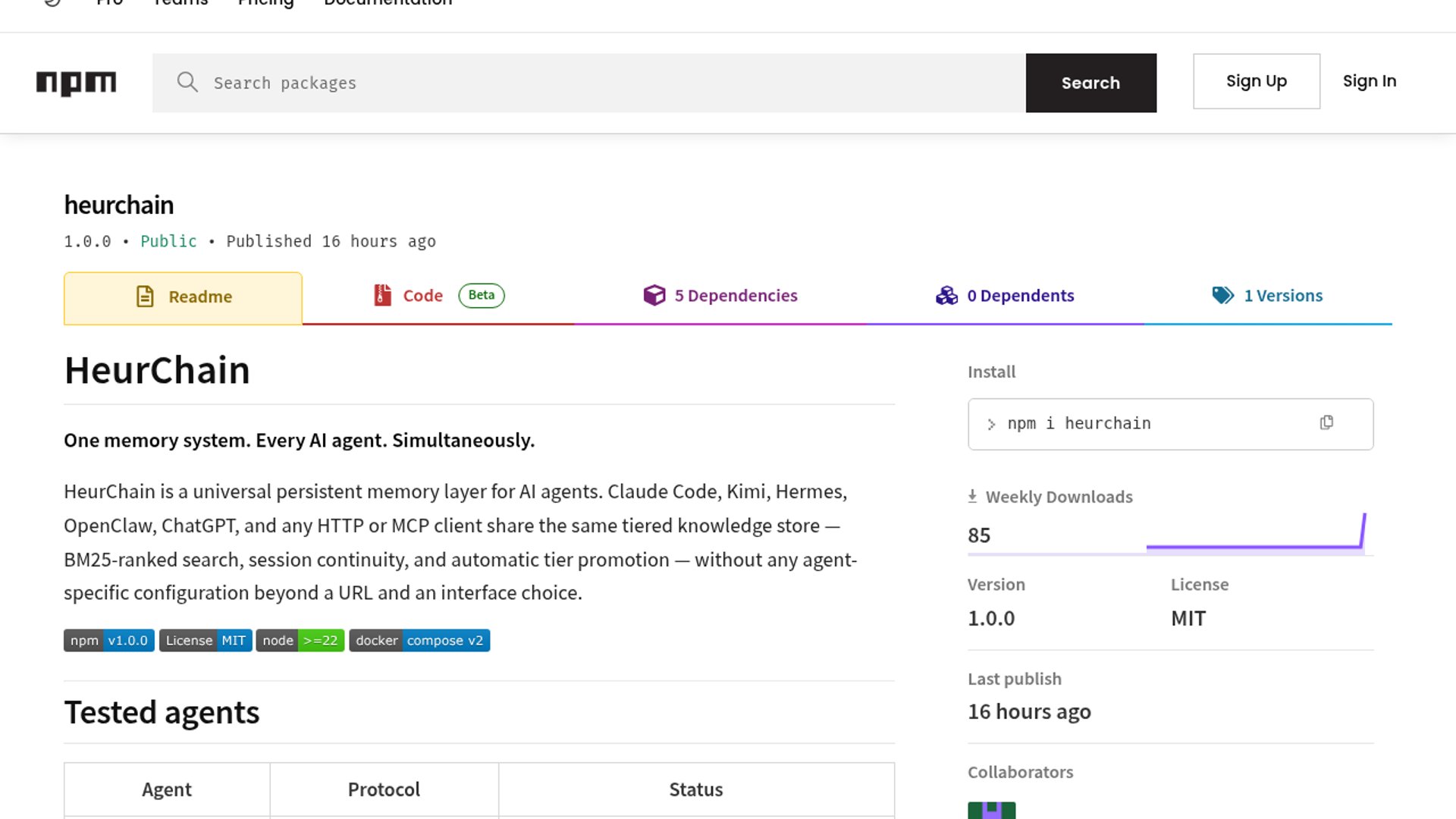This screenshot has width=1456, height=819.
Task: Click the npm v1.0.0 badge
Action: point(109,640)
